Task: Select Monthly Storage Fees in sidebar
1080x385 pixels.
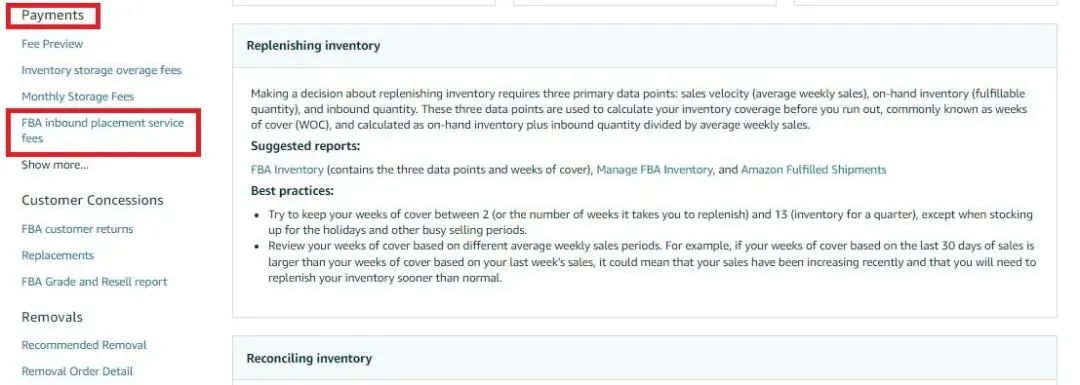Action: click(x=78, y=96)
